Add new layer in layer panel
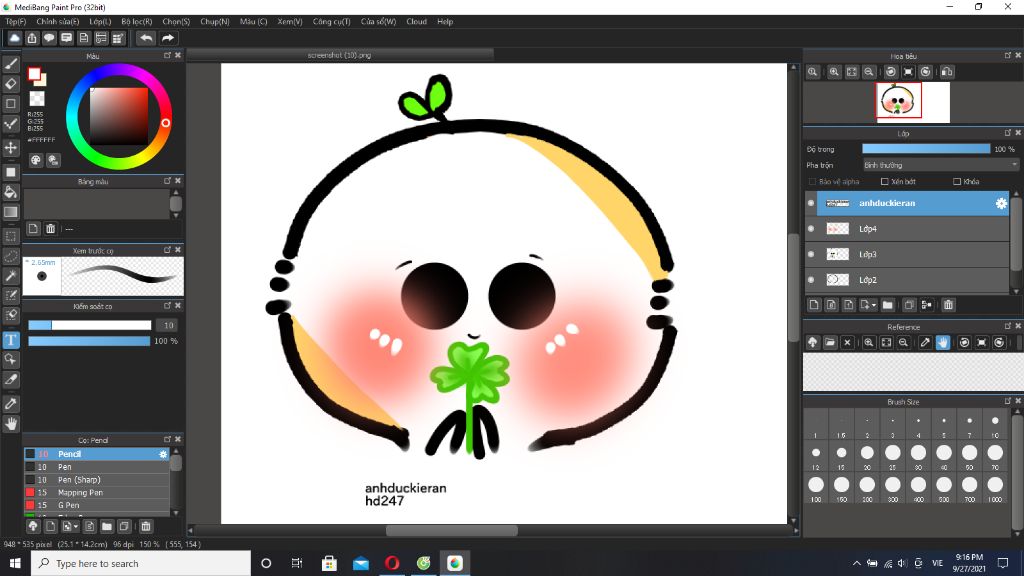The image size is (1024, 576). [814, 304]
